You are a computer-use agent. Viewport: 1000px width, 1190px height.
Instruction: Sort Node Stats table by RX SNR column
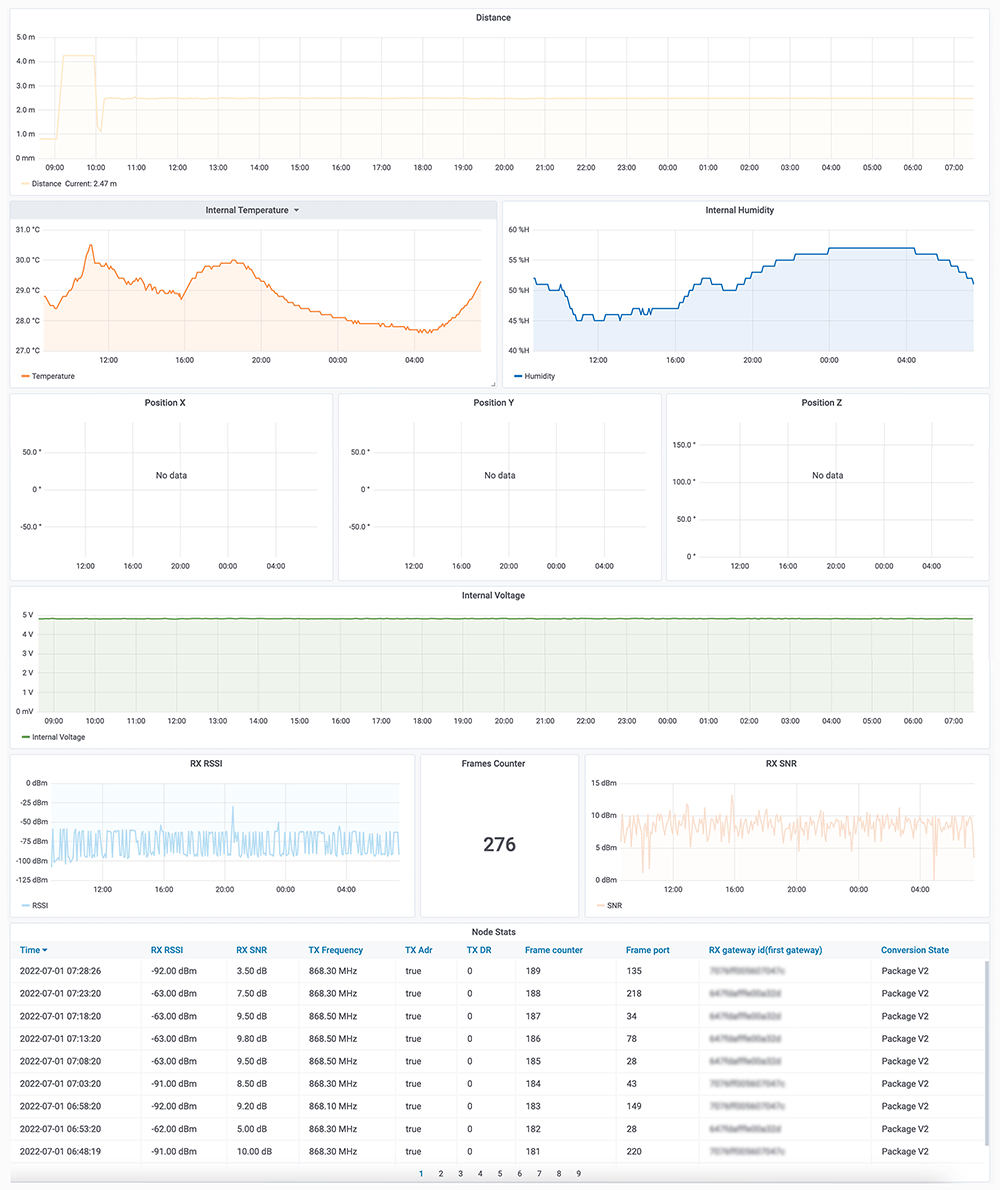click(251, 950)
